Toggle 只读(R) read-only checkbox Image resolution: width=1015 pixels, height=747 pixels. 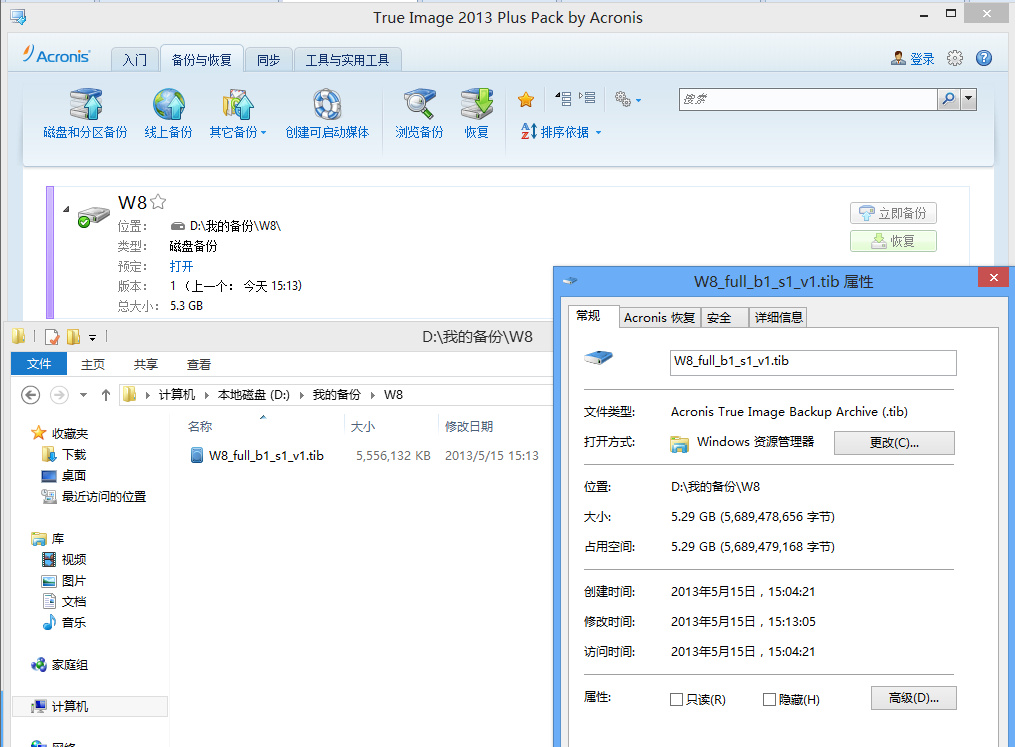676,699
